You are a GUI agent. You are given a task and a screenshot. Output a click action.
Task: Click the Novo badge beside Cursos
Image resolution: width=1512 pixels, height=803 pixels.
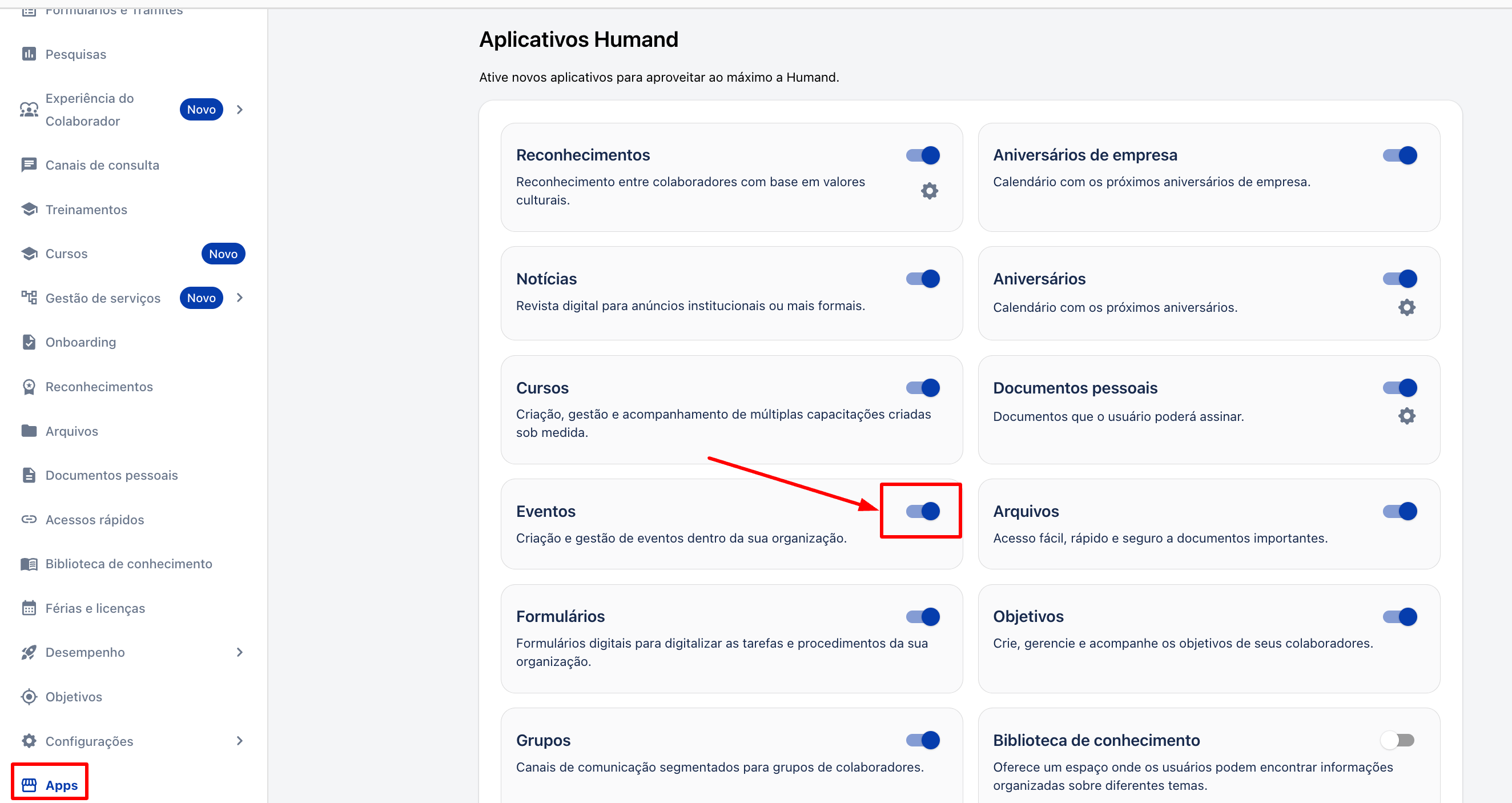[223, 254]
